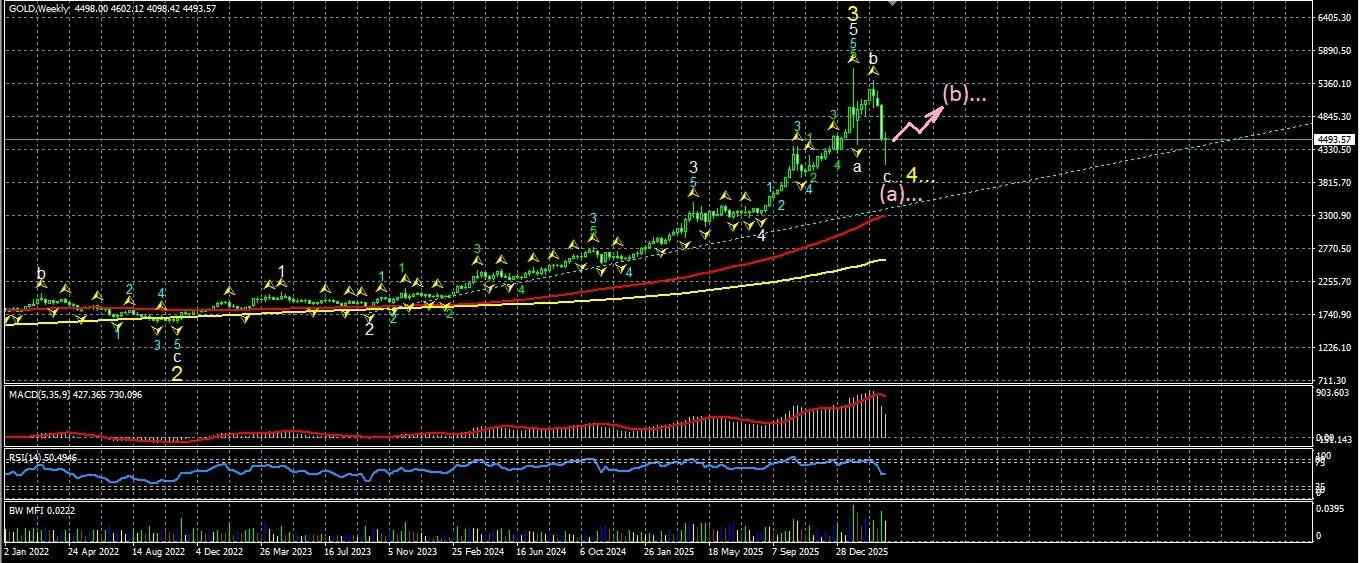Viewport: 1360px width, 563px height.
Task: Click the 5360.10 price axis label
Action: click(1336, 84)
